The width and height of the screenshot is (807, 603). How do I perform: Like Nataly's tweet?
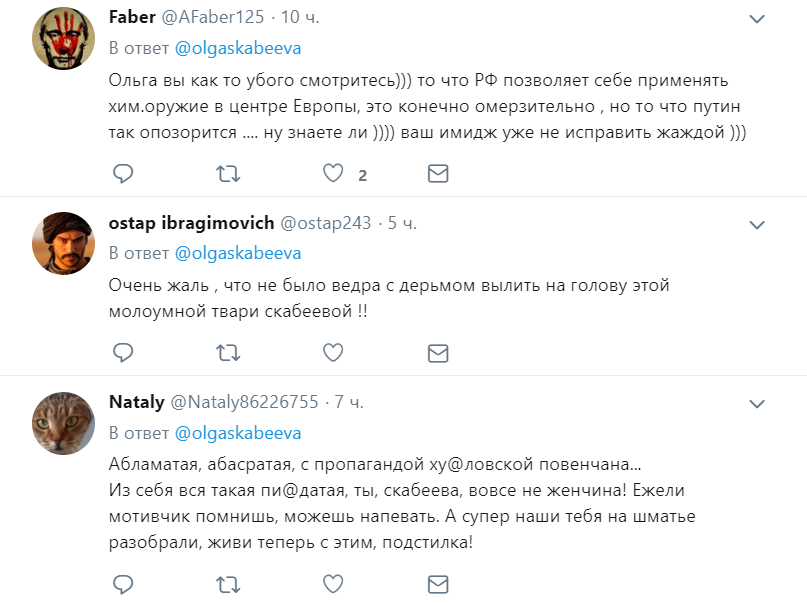[333, 582]
